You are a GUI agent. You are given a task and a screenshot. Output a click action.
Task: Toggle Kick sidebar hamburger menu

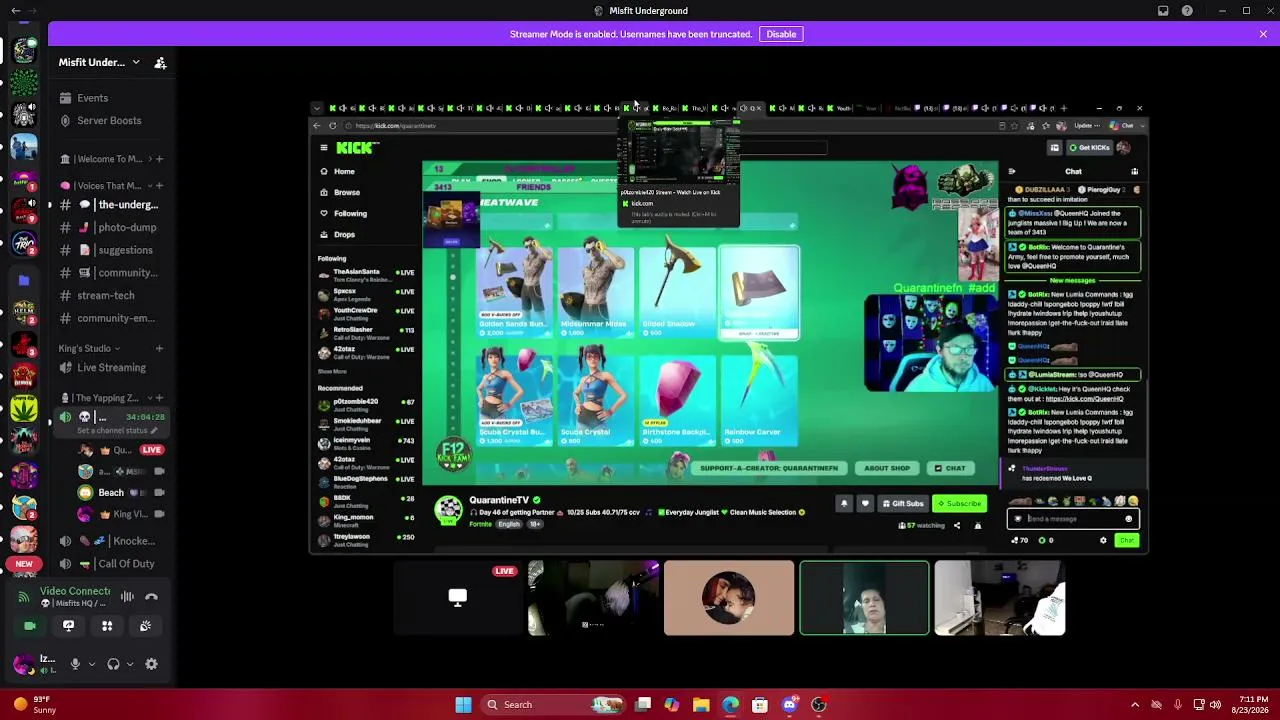(323, 148)
